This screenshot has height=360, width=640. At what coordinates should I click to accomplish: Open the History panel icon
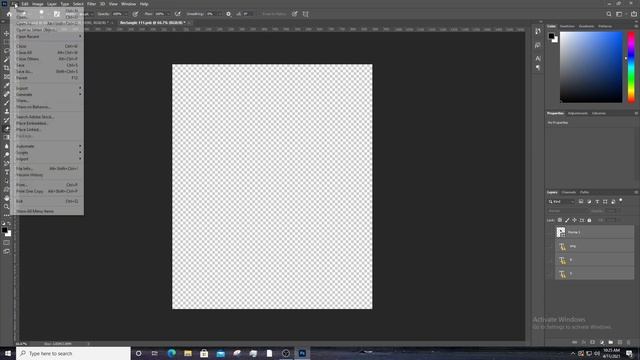[538, 31]
